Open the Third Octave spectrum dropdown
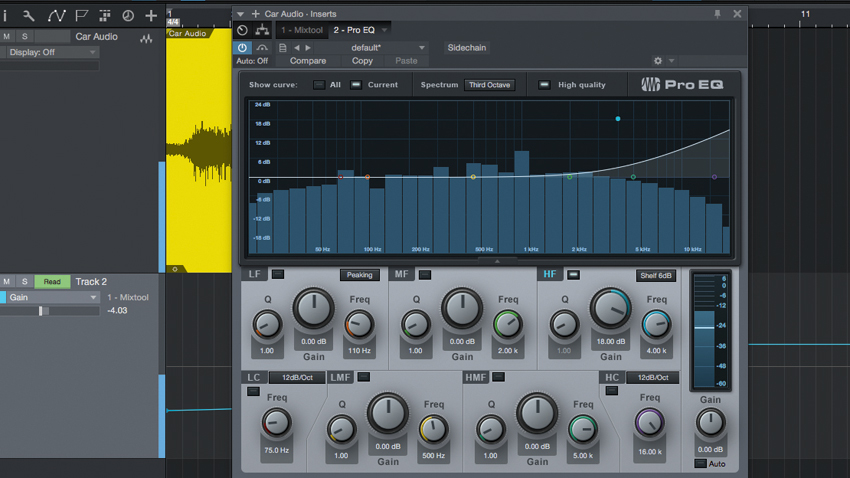The image size is (850, 478). click(490, 85)
